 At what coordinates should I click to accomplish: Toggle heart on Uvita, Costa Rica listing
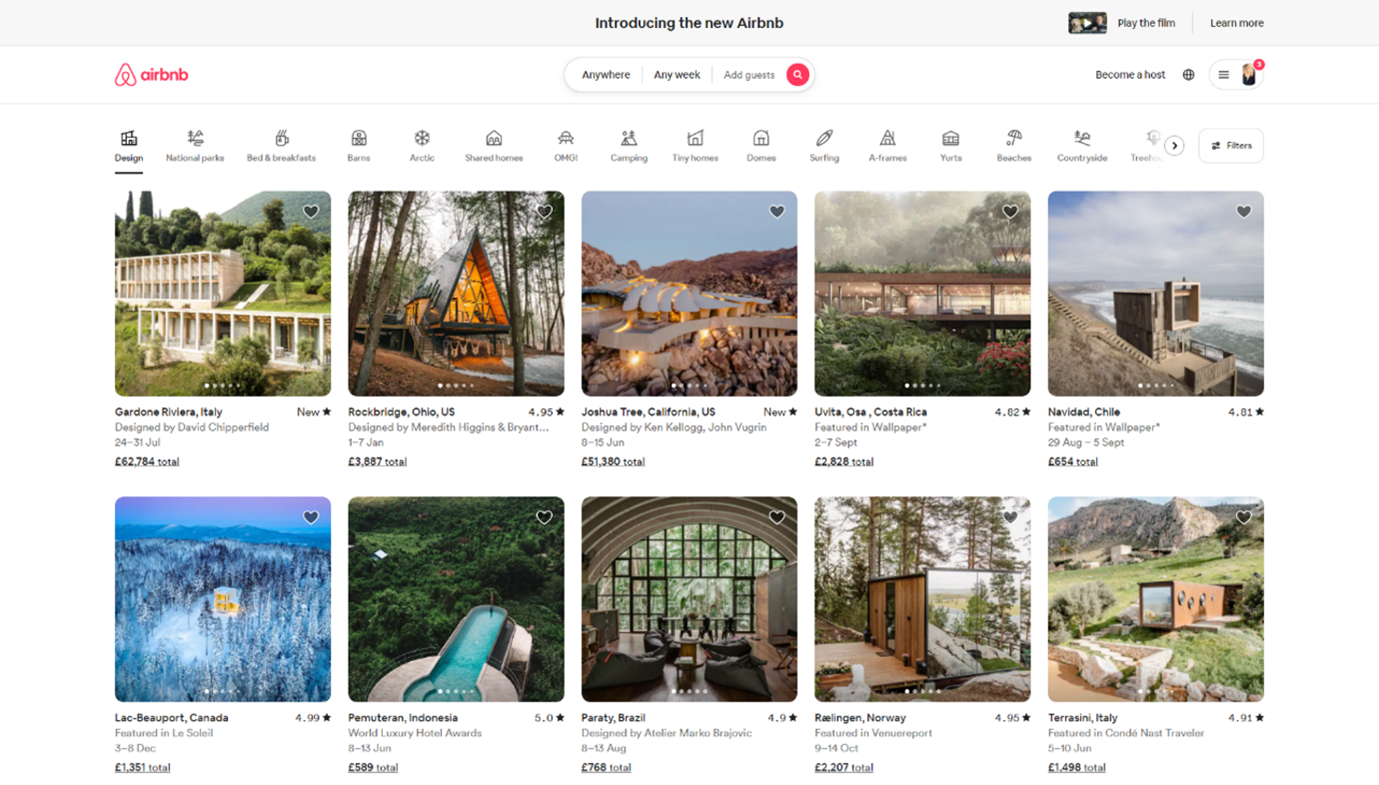click(x=1010, y=211)
